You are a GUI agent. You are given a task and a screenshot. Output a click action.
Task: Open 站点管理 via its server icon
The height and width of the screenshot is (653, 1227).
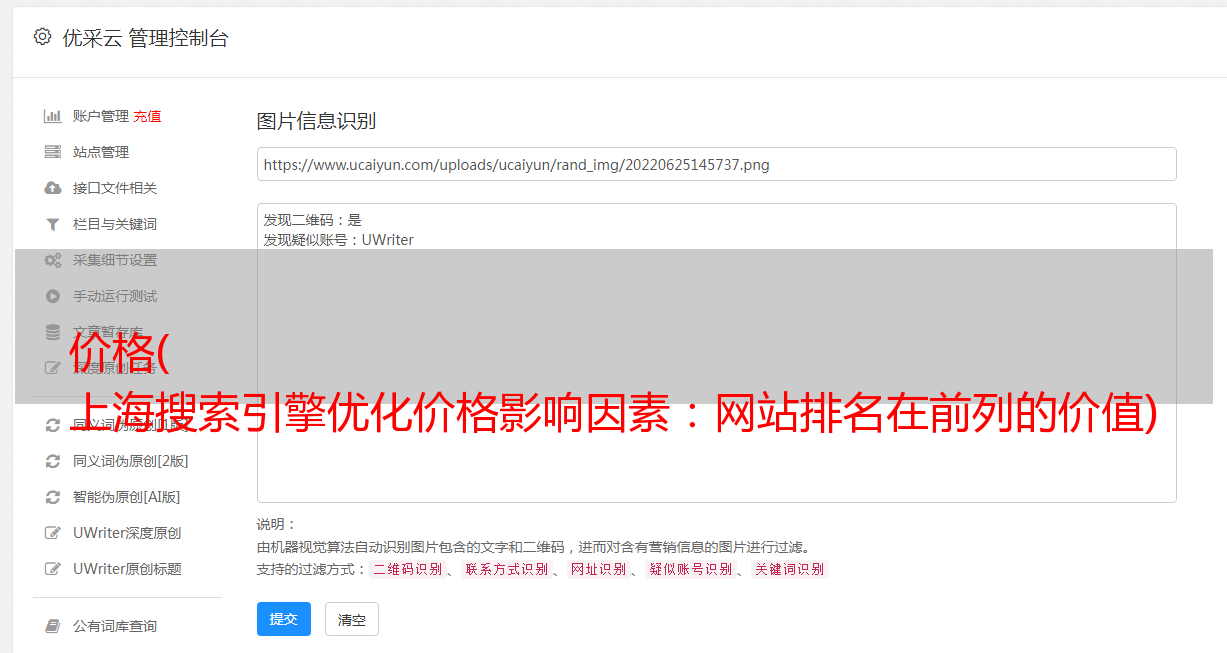coord(53,152)
